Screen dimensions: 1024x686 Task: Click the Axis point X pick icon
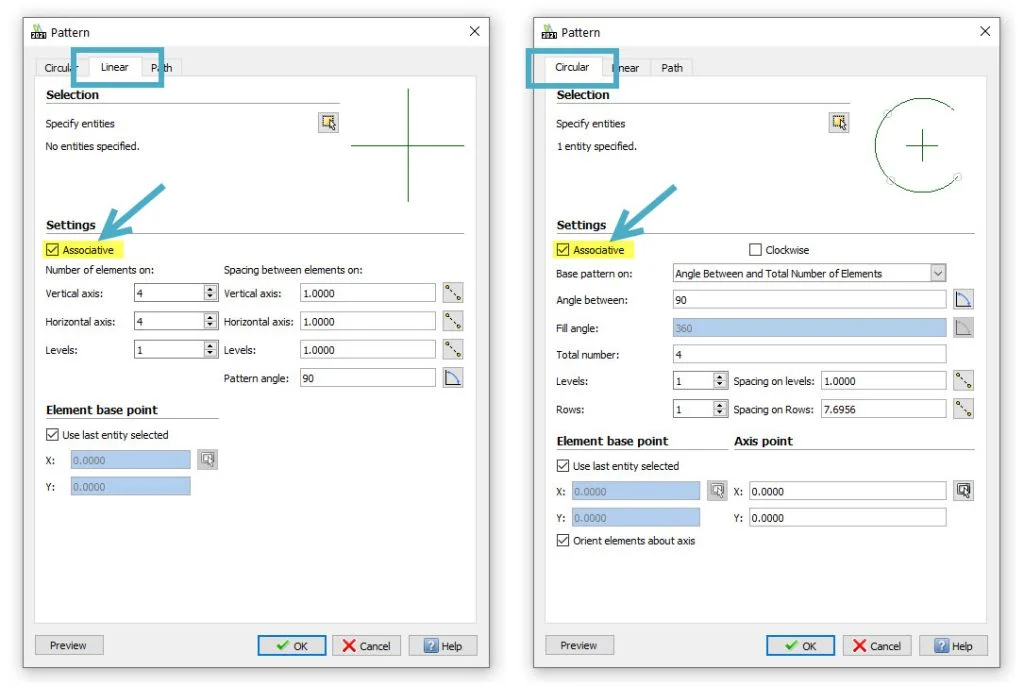pyautogui.click(x=963, y=491)
